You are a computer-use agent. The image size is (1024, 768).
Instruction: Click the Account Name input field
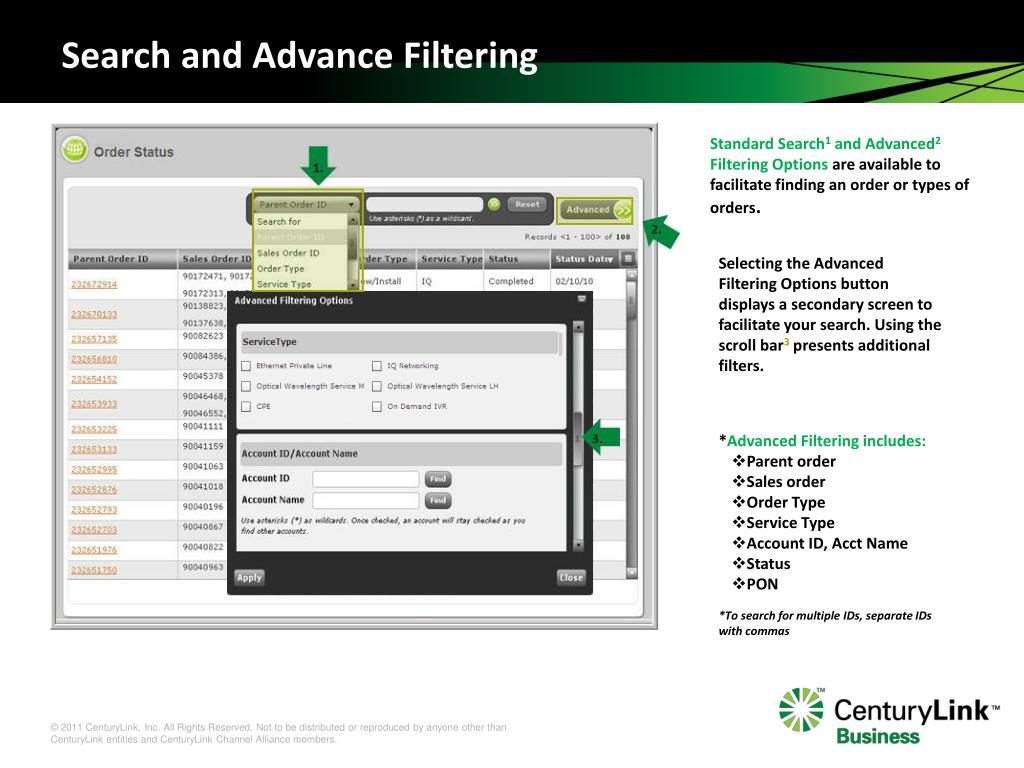(x=366, y=500)
